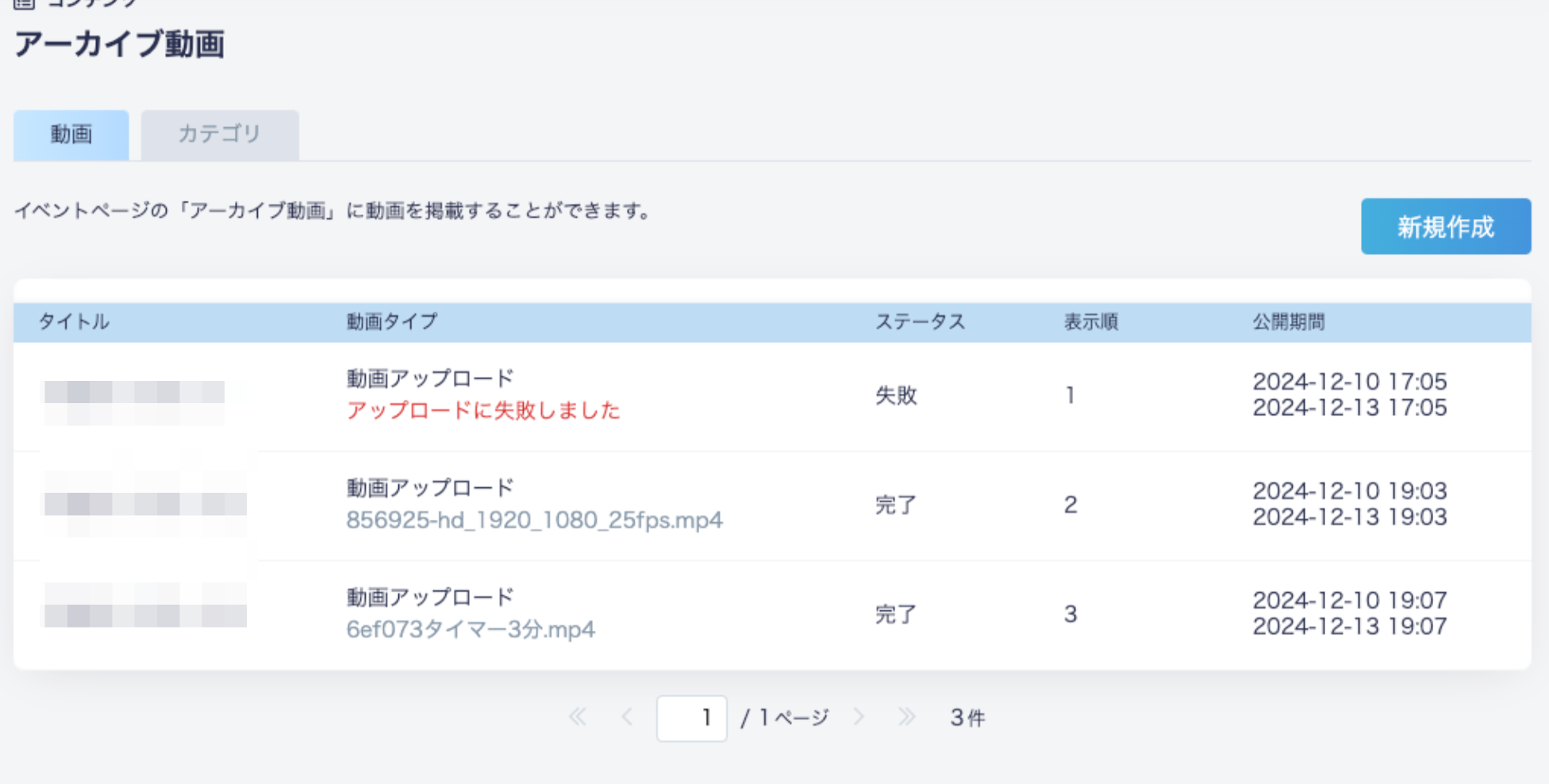This screenshot has height=784, width=1549.
Task: Click display order value 1
Action: point(1070,395)
